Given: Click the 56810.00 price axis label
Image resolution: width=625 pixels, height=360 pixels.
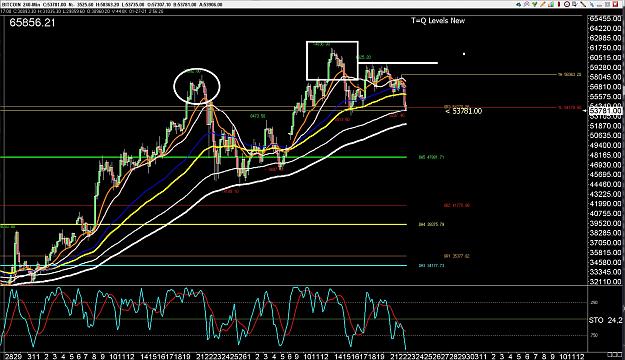Looking at the screenshot, I should point(605,87).
